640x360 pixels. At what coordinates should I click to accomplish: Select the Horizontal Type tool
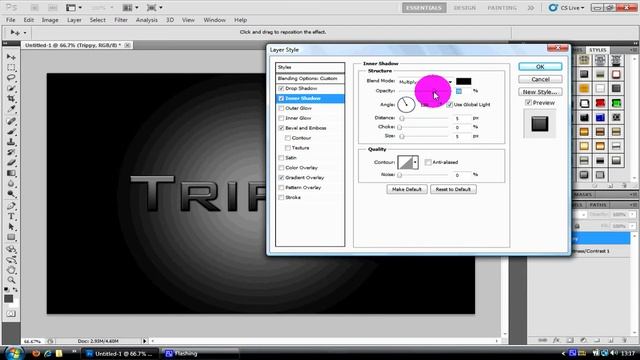pos(11,216)
